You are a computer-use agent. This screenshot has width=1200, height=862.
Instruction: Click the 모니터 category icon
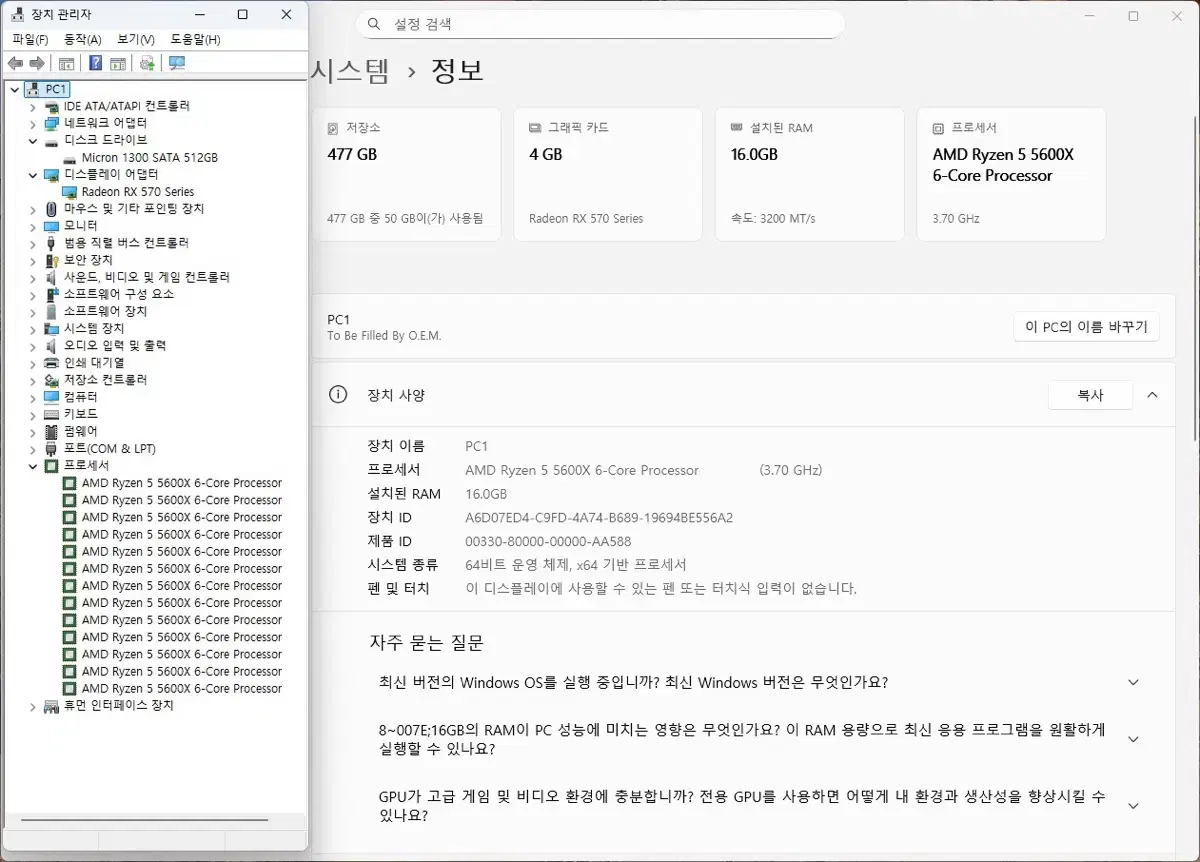pos(52,226)
